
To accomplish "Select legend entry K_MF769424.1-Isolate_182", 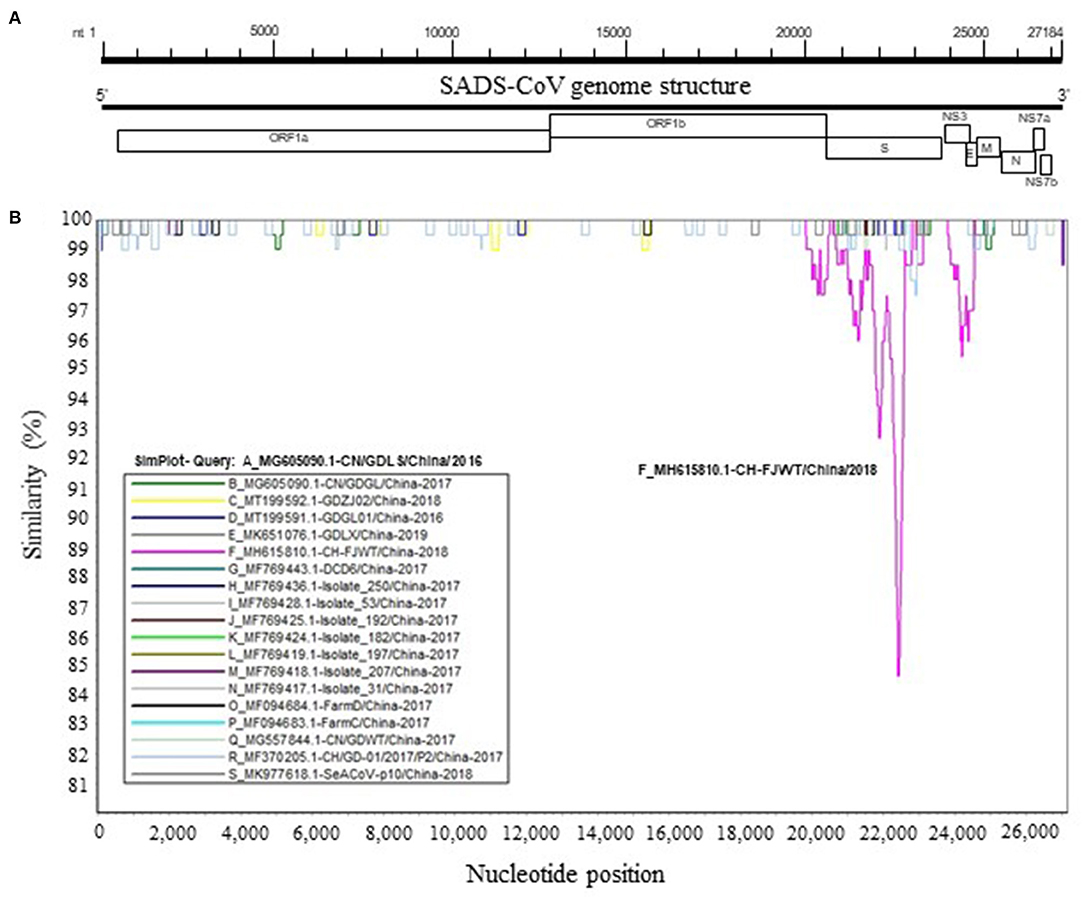I will tap(344, 637).
